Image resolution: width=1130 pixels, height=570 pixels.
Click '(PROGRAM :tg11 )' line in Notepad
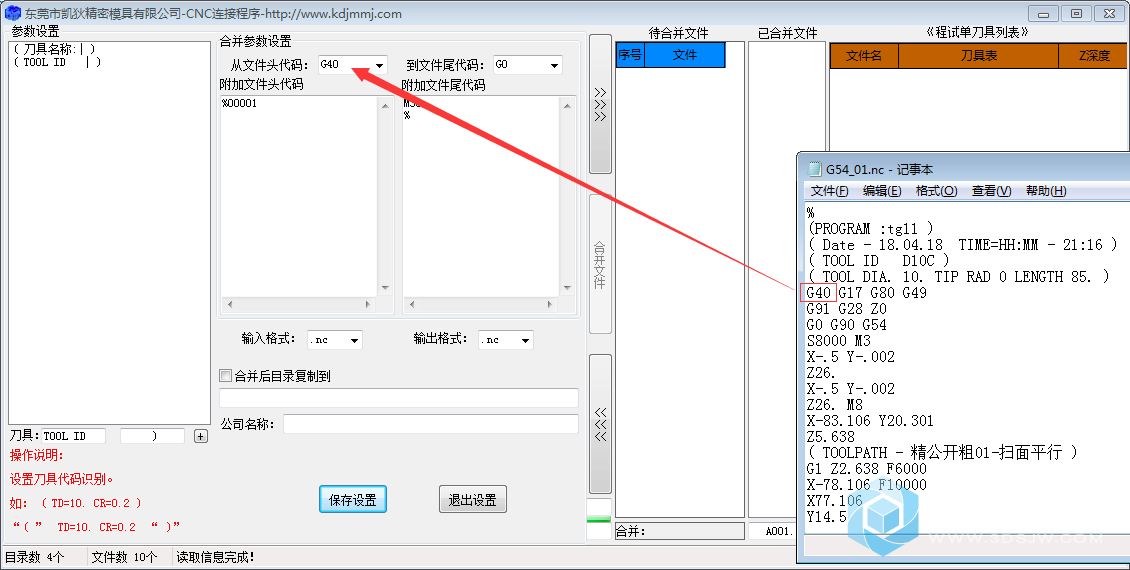(x=871, y=228)
